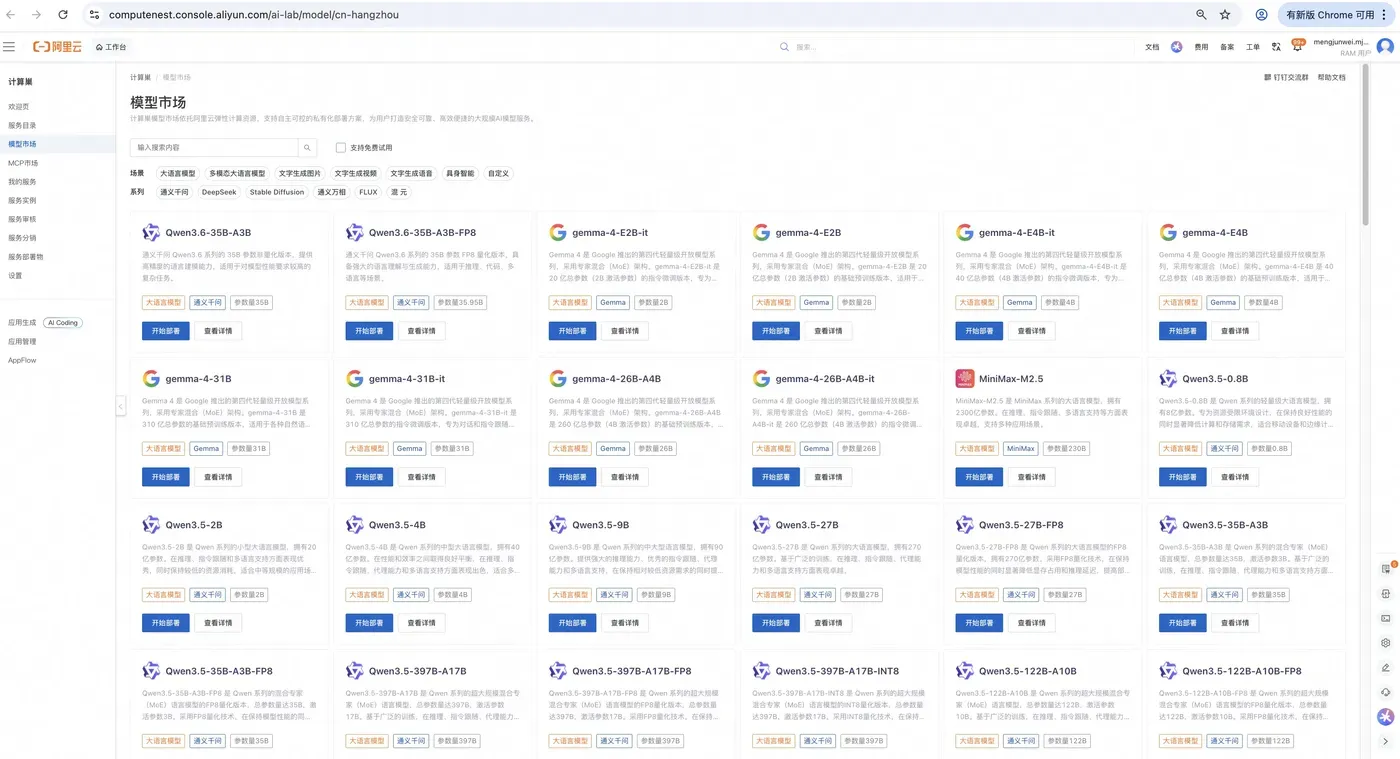
Task: Collapse the right rail with the chevron
Action: (x=1386, y=742)
